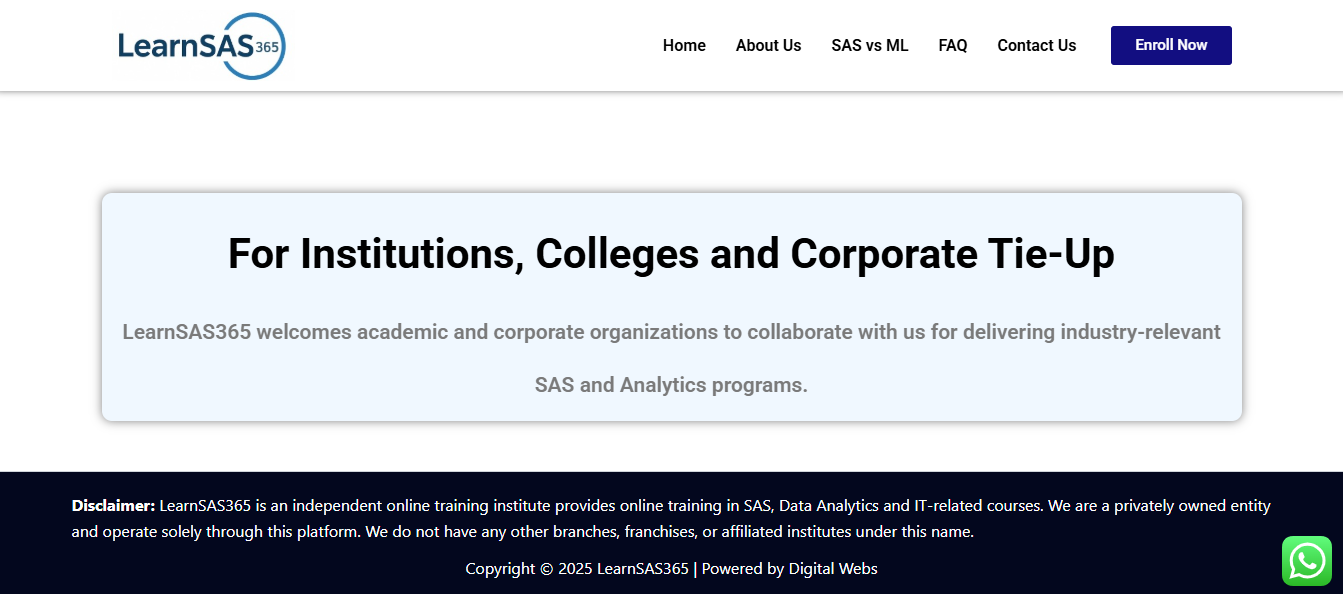This screenshot has width=1343, height=594.
Task: Navigate to Contact Us
Action: point(1036,46)
